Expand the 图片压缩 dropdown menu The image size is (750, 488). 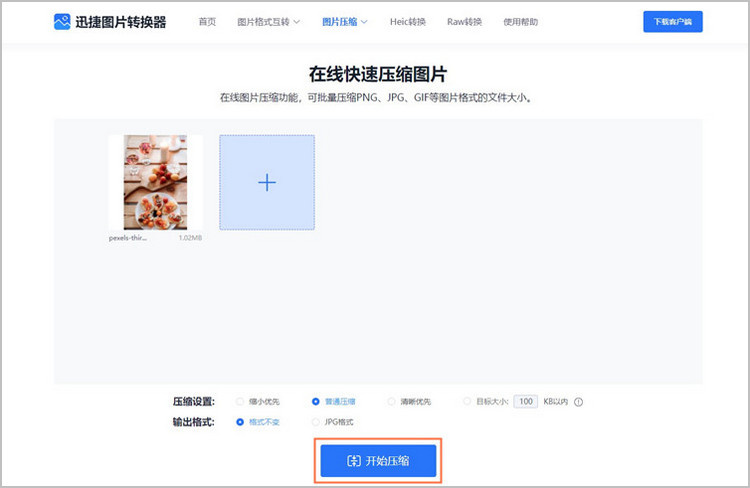(x=344, y=21)
